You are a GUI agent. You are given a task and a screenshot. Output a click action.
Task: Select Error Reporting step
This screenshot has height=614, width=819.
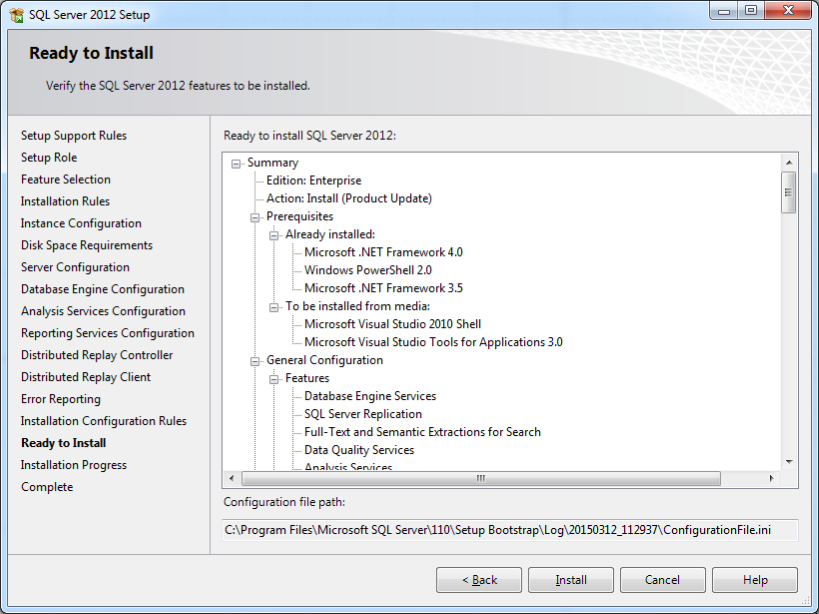61,399
